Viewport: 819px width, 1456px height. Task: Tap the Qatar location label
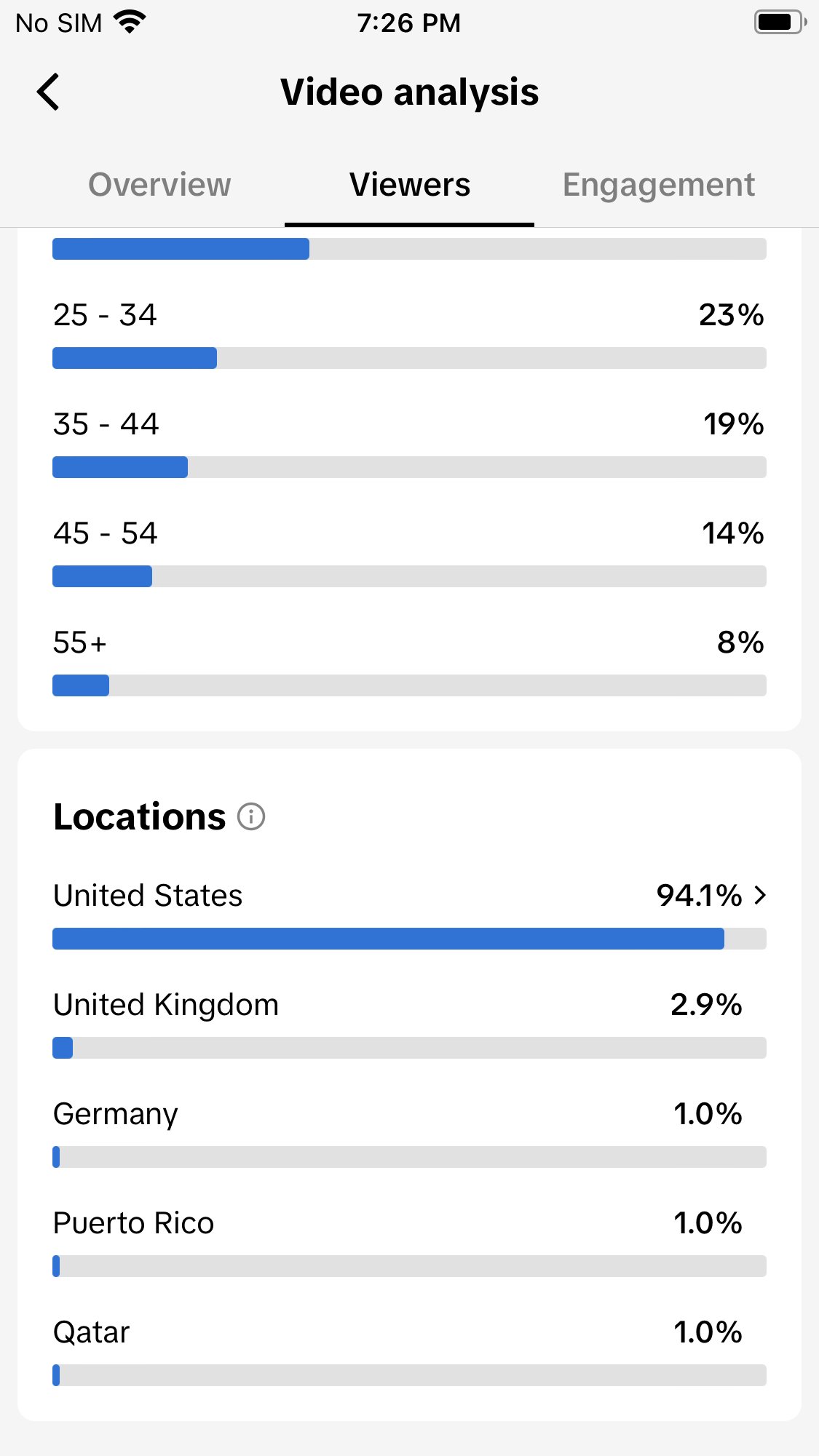coord(92,1332)
